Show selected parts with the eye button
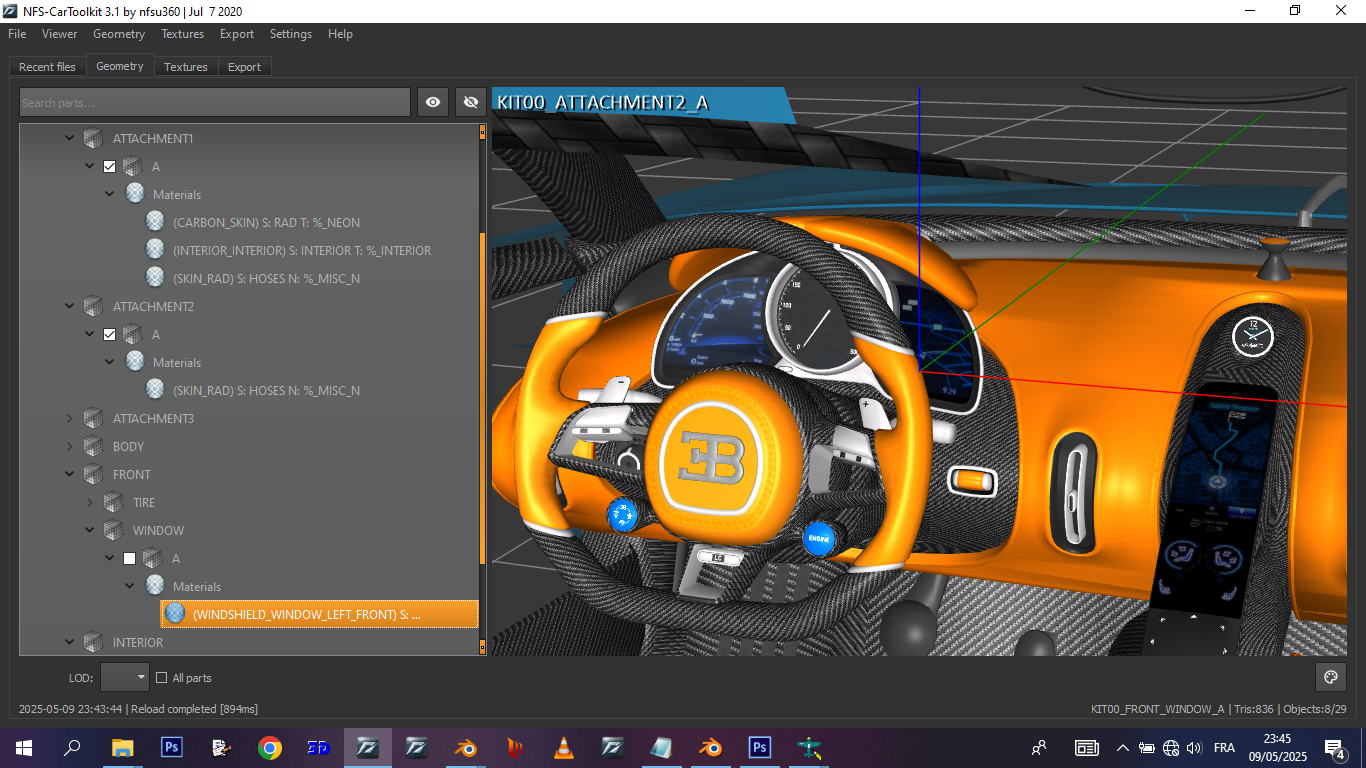Viewport: 1366px width, 768px height. (433, 102)
